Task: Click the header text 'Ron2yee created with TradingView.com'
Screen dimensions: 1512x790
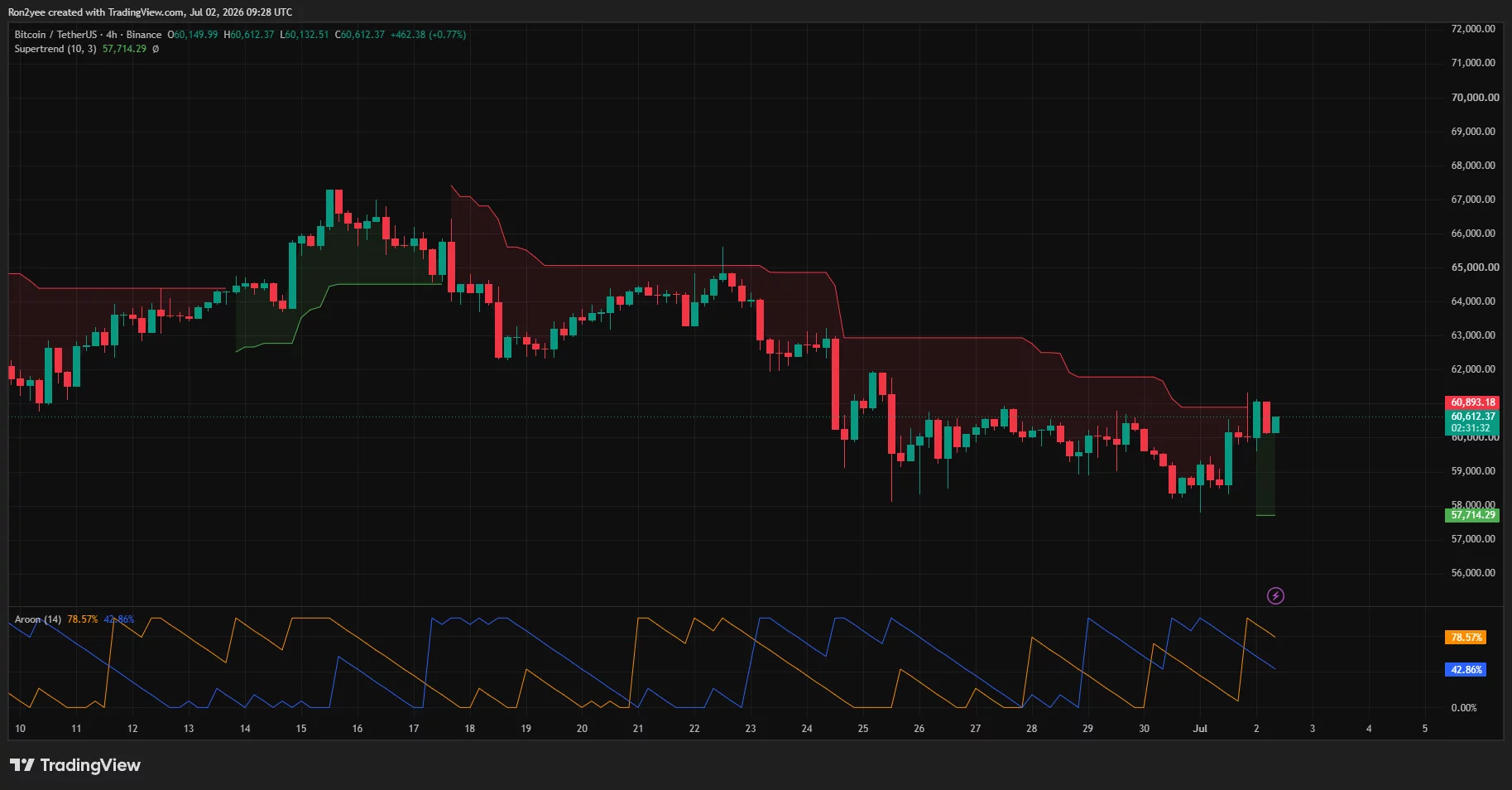Action: point(96,12)
